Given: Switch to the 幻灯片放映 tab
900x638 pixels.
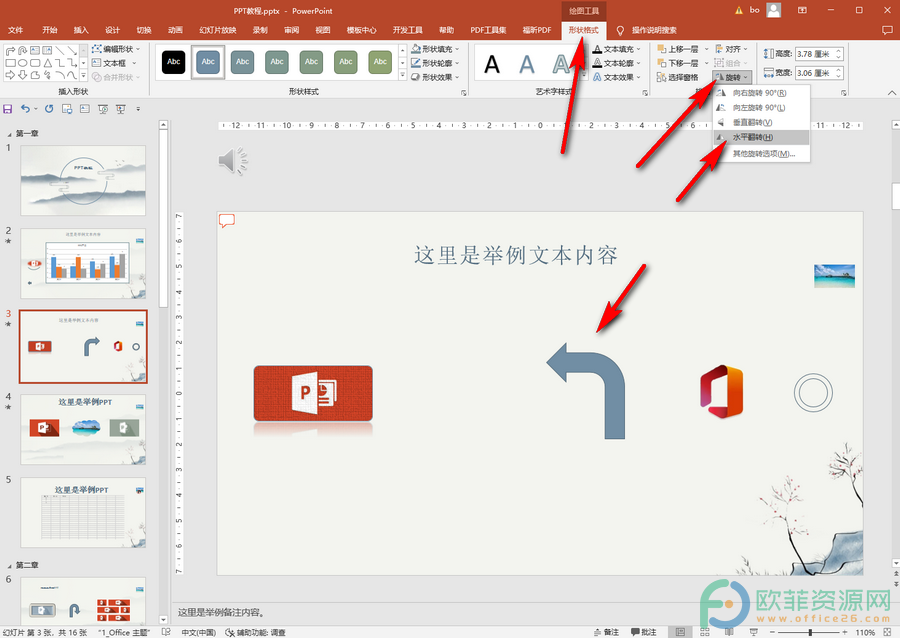Looking at the screenshot, I should point(218,30).
